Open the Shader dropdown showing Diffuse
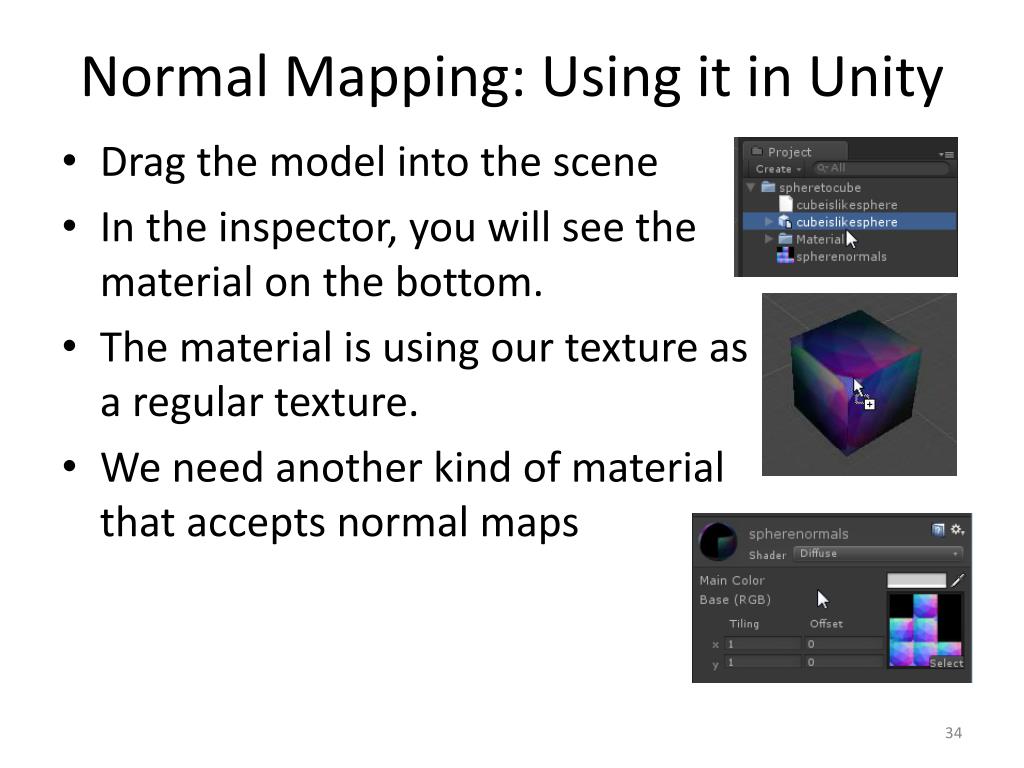Screen dimensions: 1024x768 878,554
